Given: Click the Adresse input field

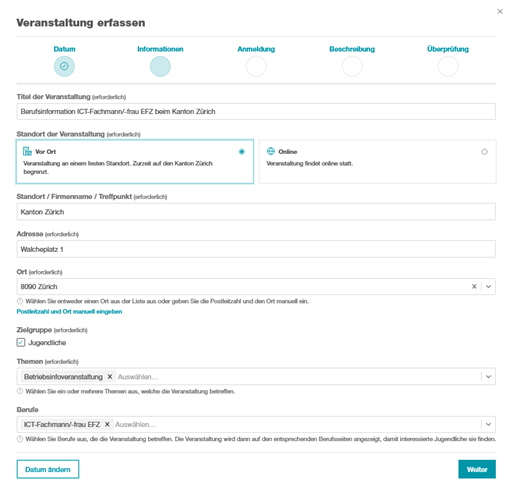Looking at the screenshot, I should [256, 249].
